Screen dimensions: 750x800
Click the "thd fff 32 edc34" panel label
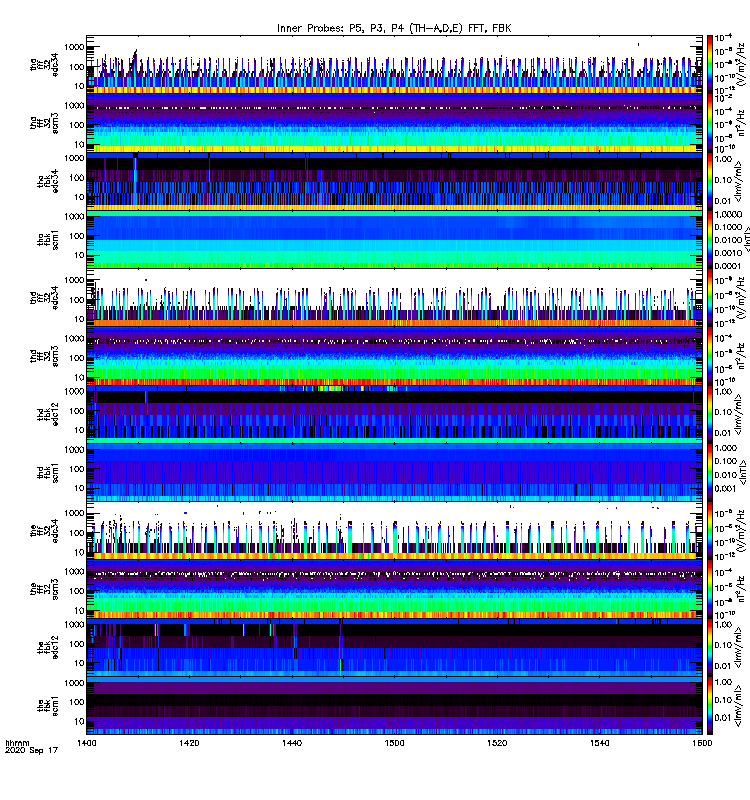click(44, 298)
